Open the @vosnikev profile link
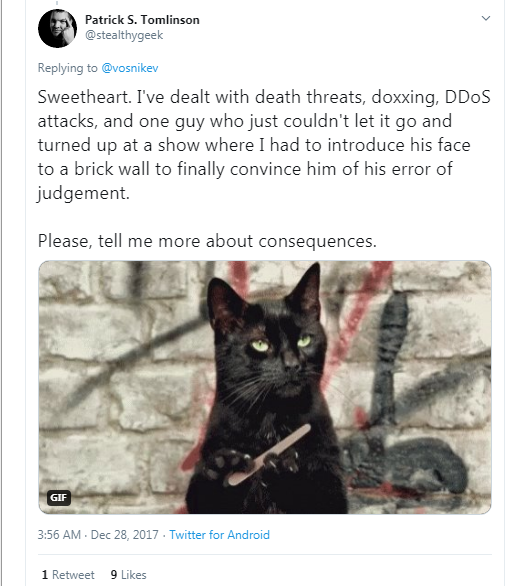This screenshot has width=513, height=586. [130, 68]
